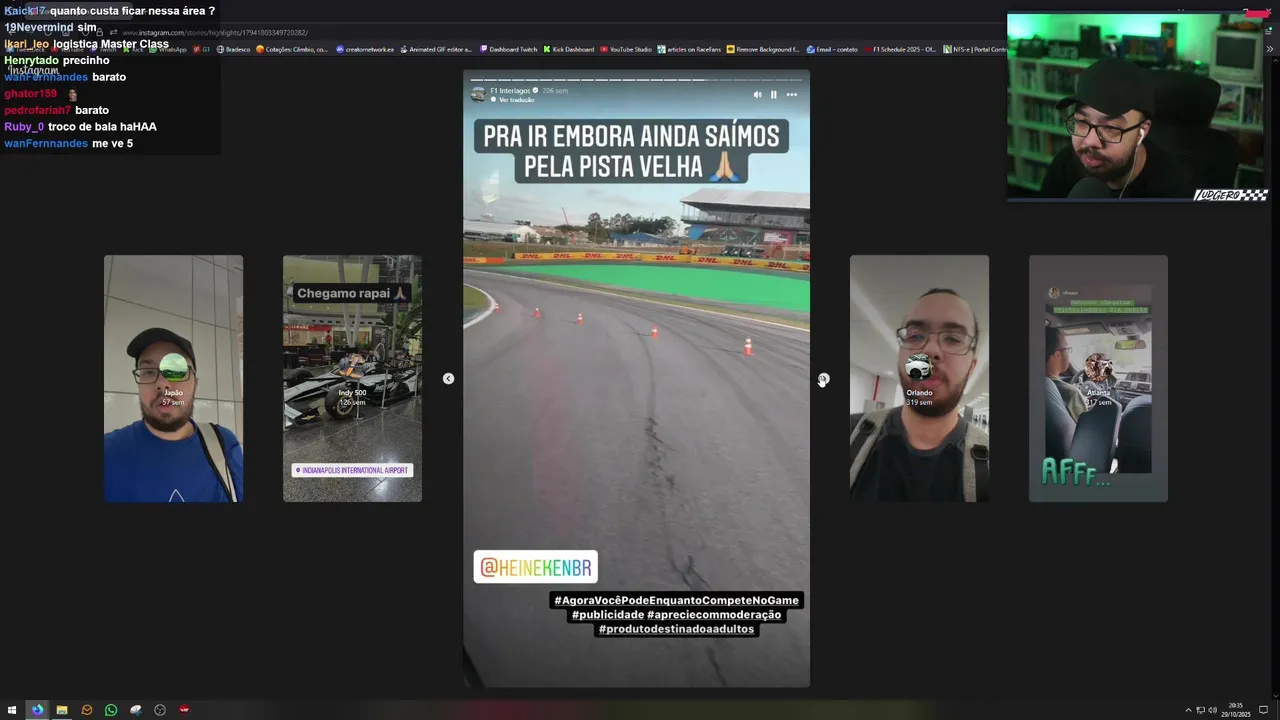
Task: Open WhatsApp from the taskbar
Action: coord(111,710)
